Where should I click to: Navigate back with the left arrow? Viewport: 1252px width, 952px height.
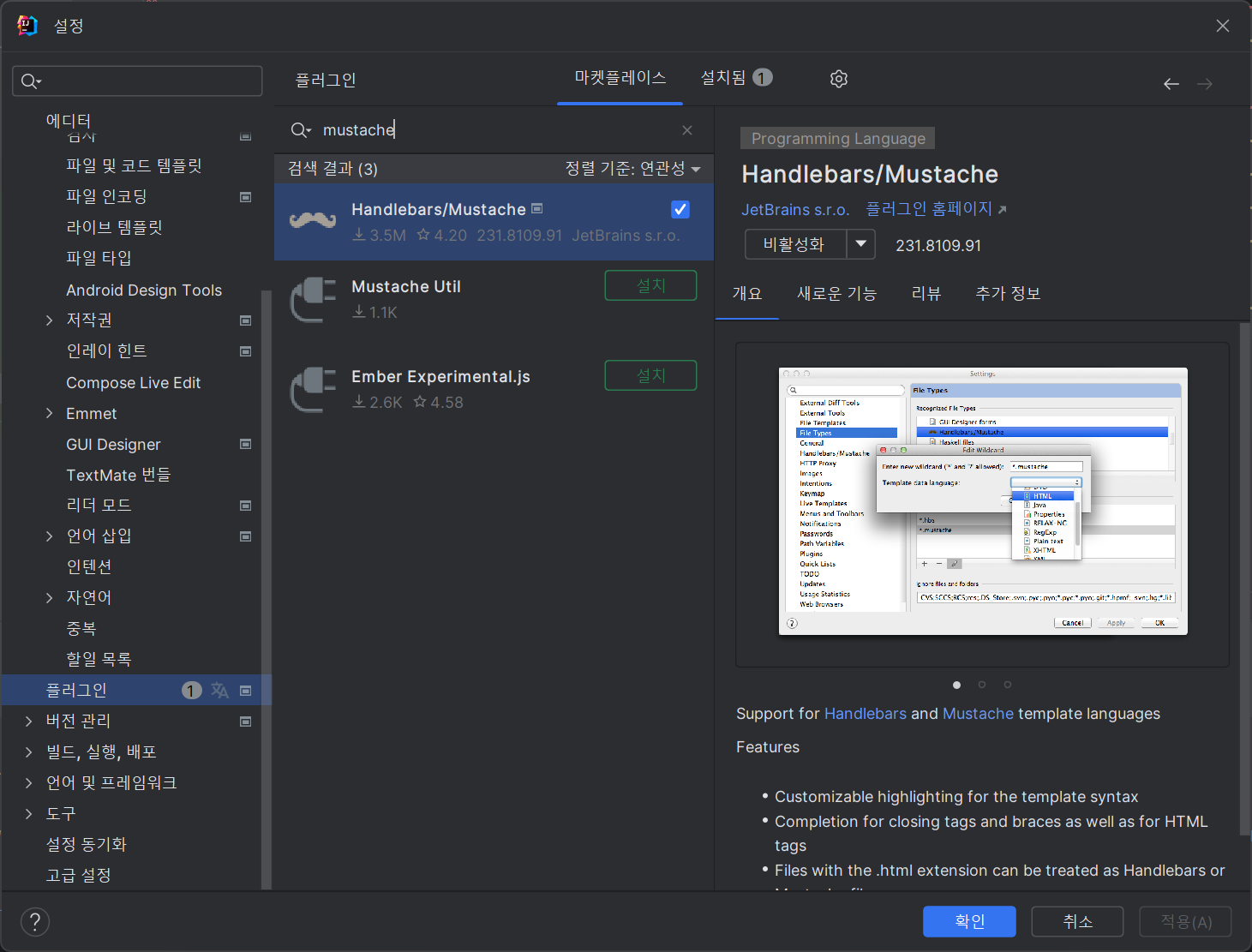[x=1171, y=84]
